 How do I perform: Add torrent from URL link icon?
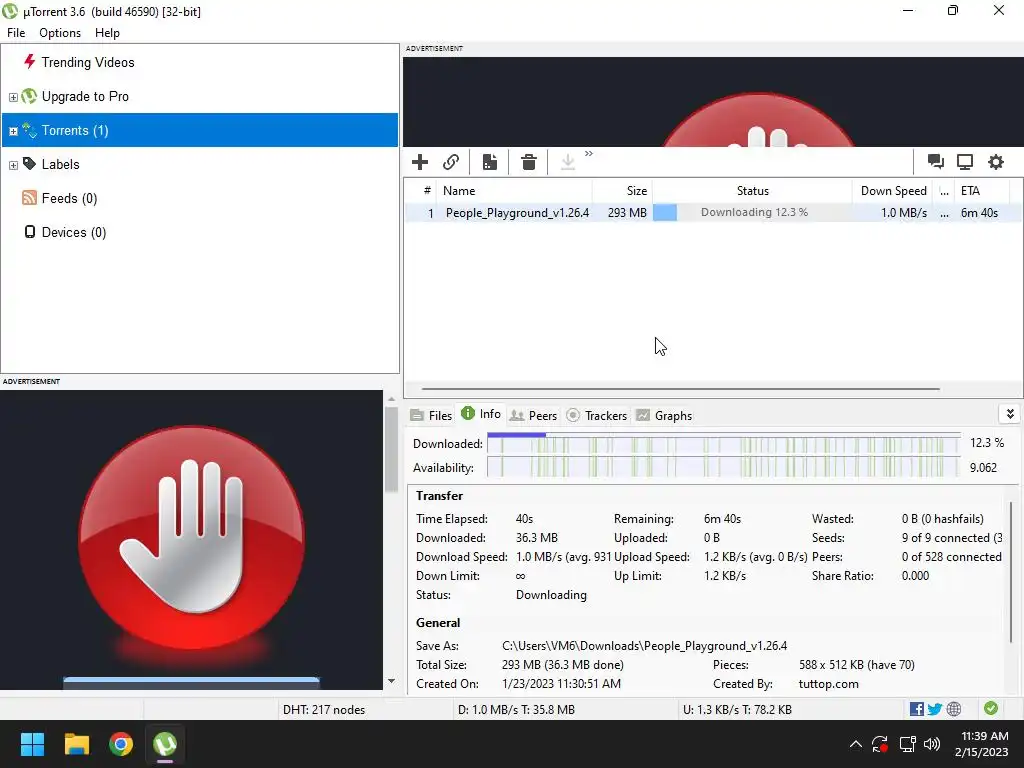click(x=451, y=162)
